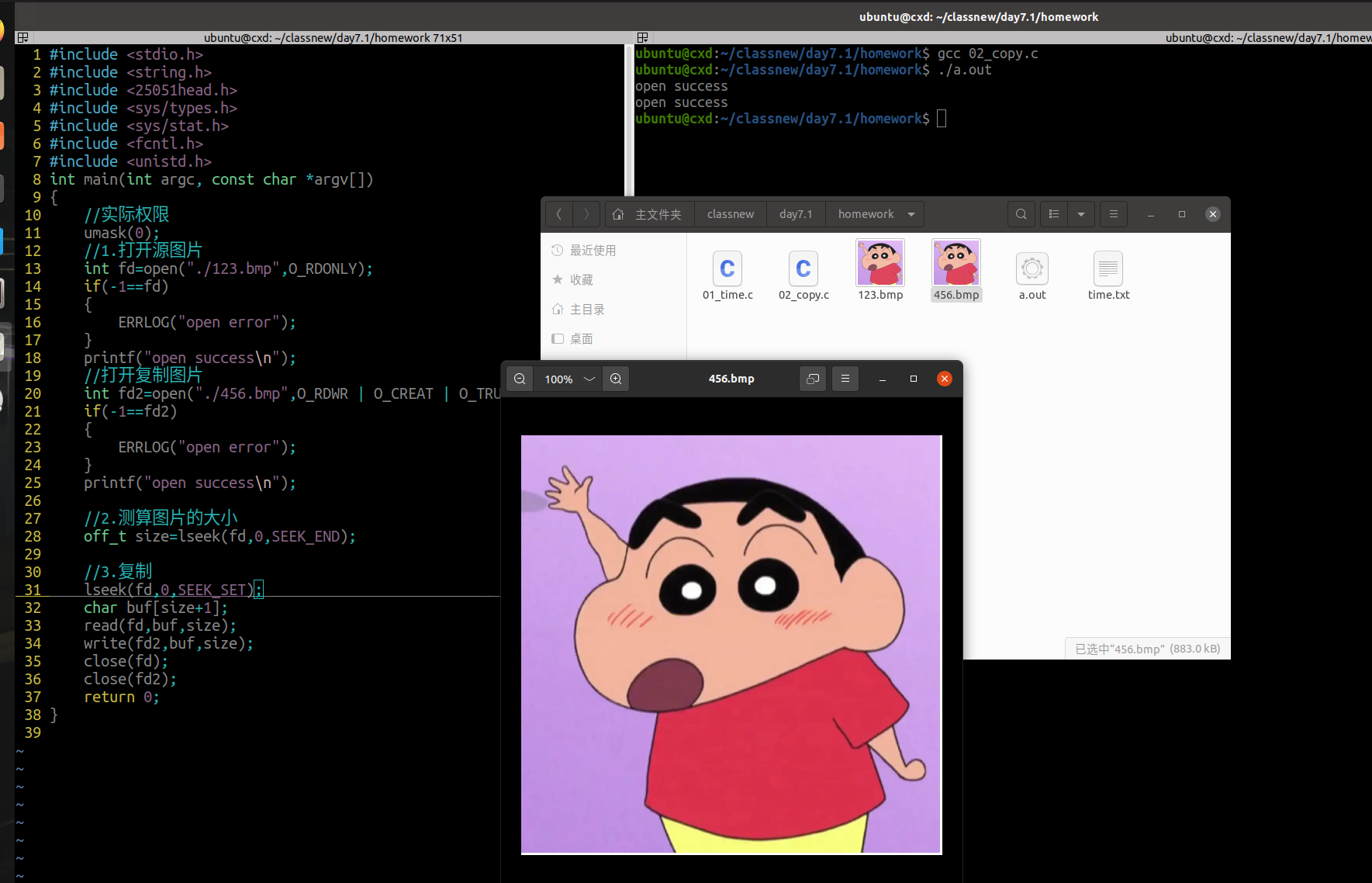Click left terminal pane split icon

click(22, 37)
